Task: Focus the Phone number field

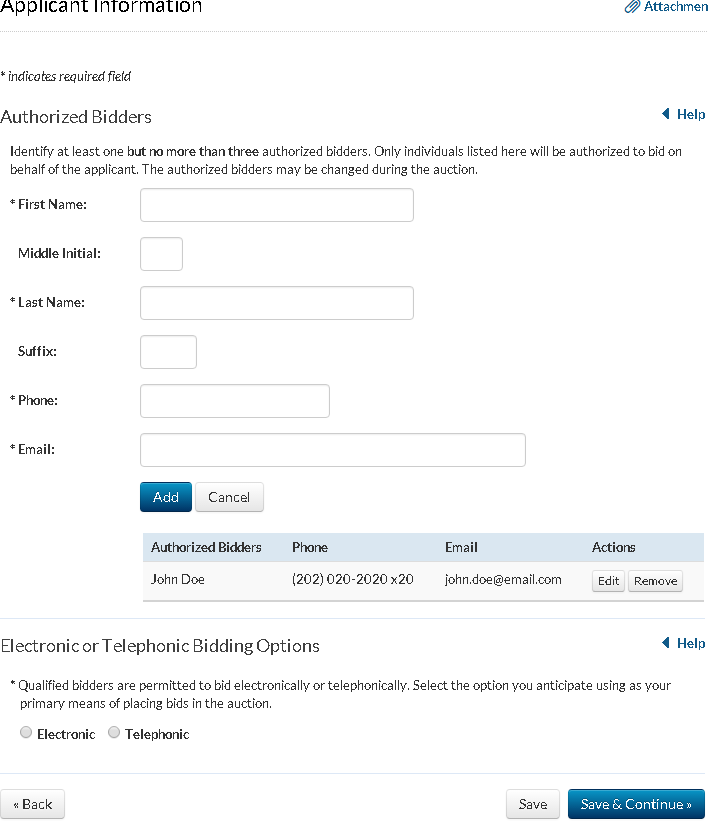Action: [x=234, y=401]
